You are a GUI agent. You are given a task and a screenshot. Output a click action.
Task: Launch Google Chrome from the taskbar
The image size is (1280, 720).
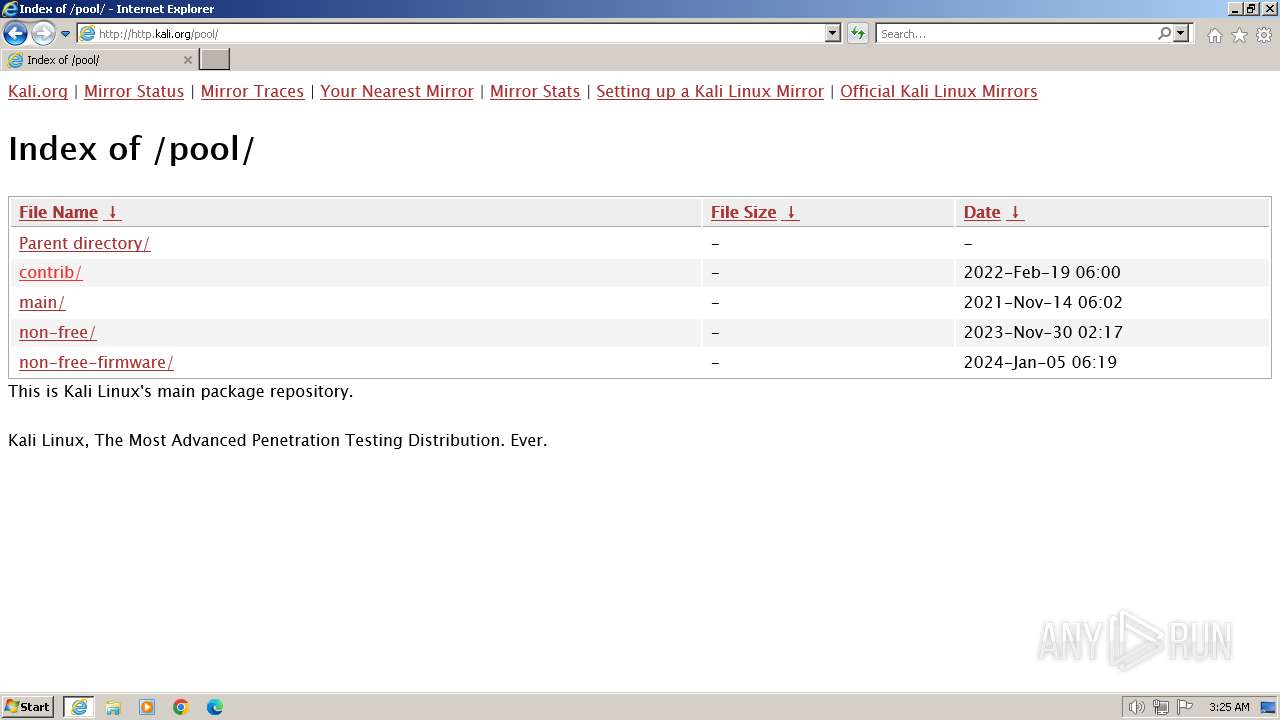[181, 707]
